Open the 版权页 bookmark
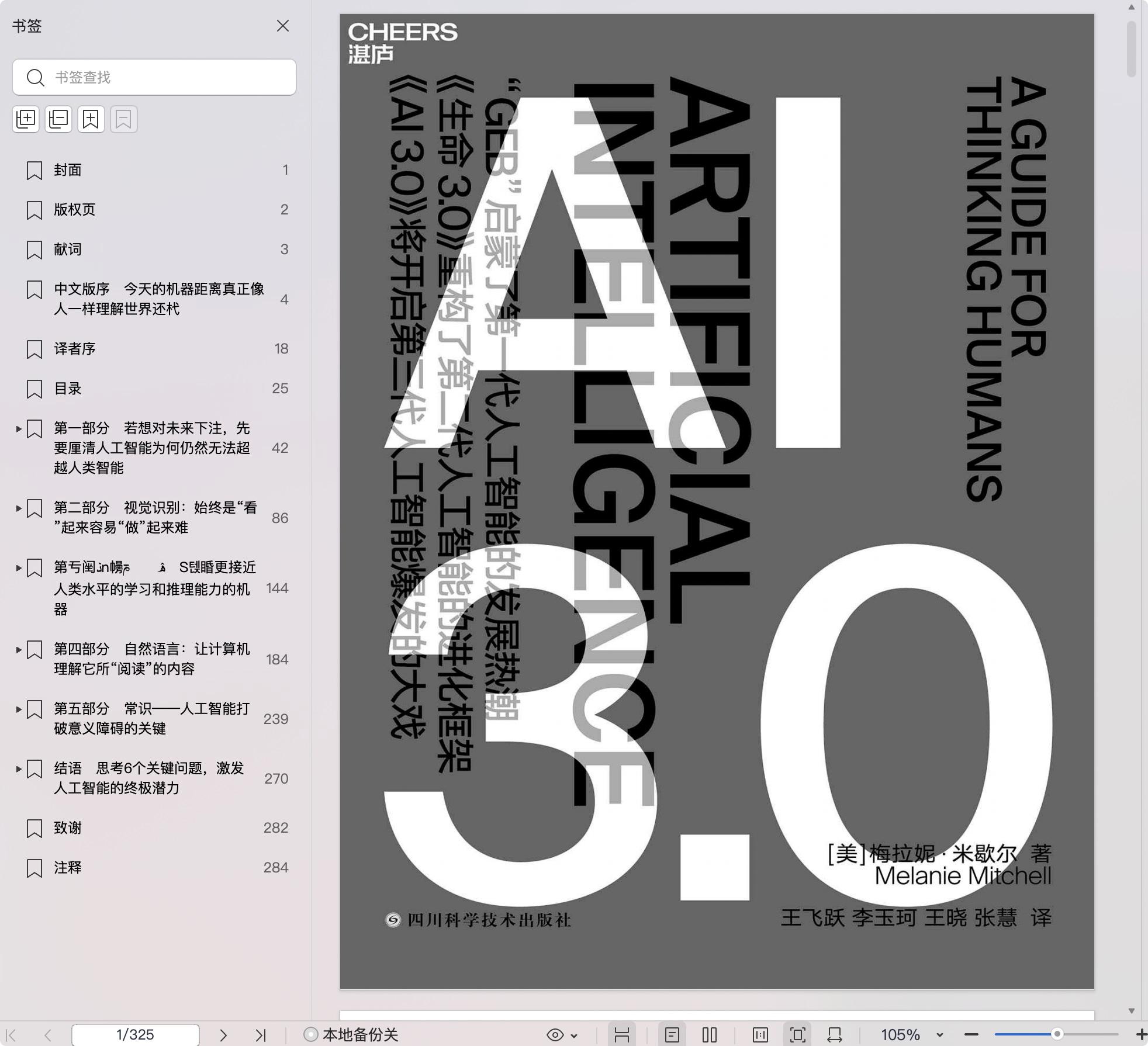 74,210
